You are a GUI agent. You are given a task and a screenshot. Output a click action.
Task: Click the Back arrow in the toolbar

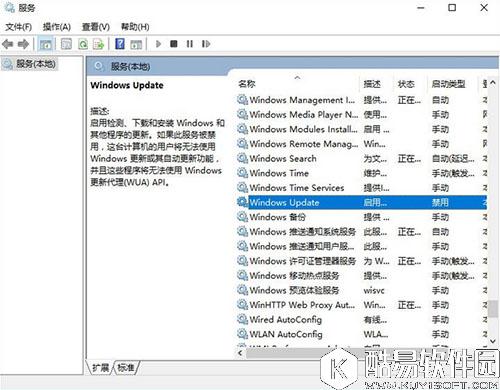(8, 44)
